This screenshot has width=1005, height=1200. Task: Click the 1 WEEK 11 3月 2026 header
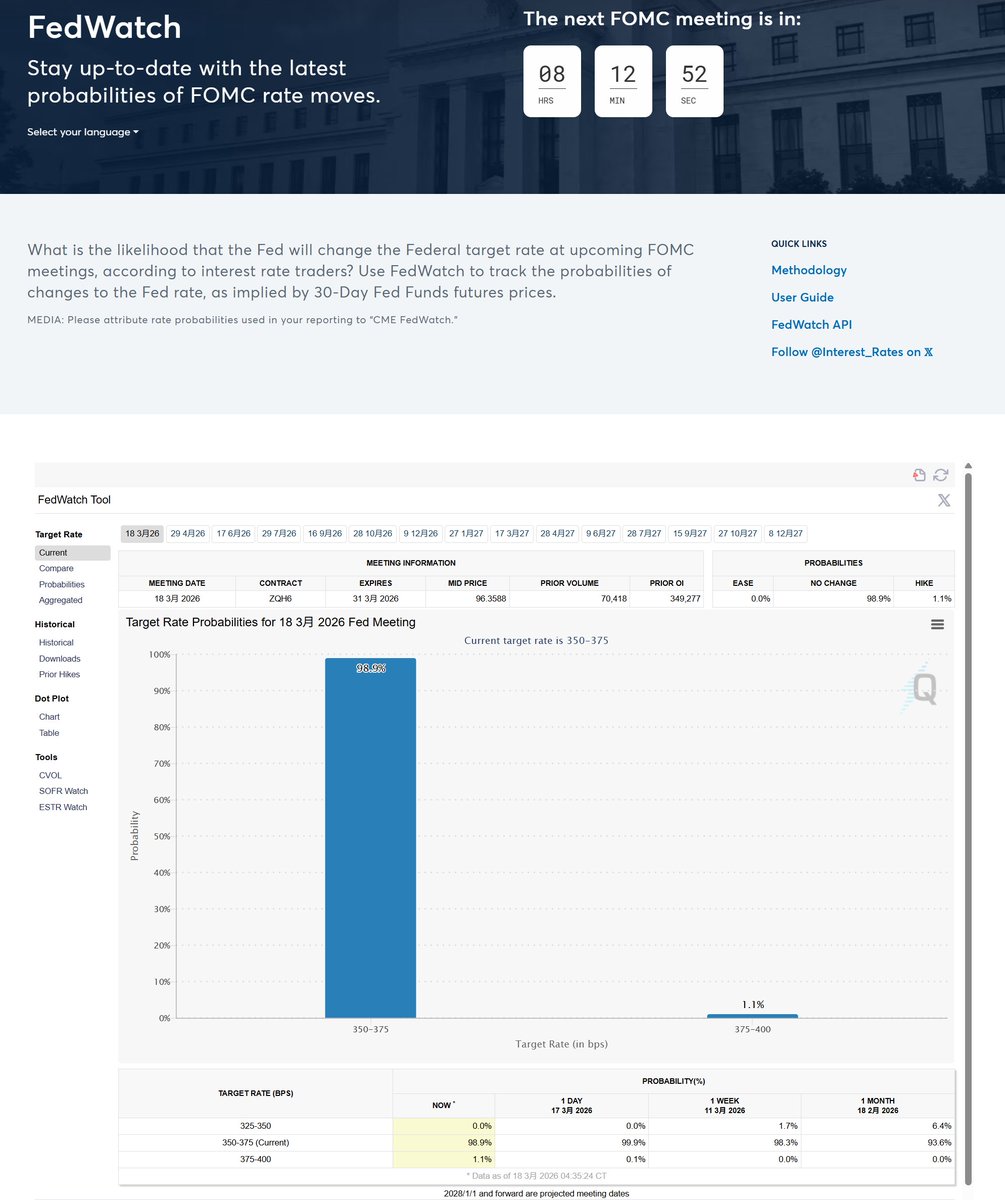coord(724,1104)
